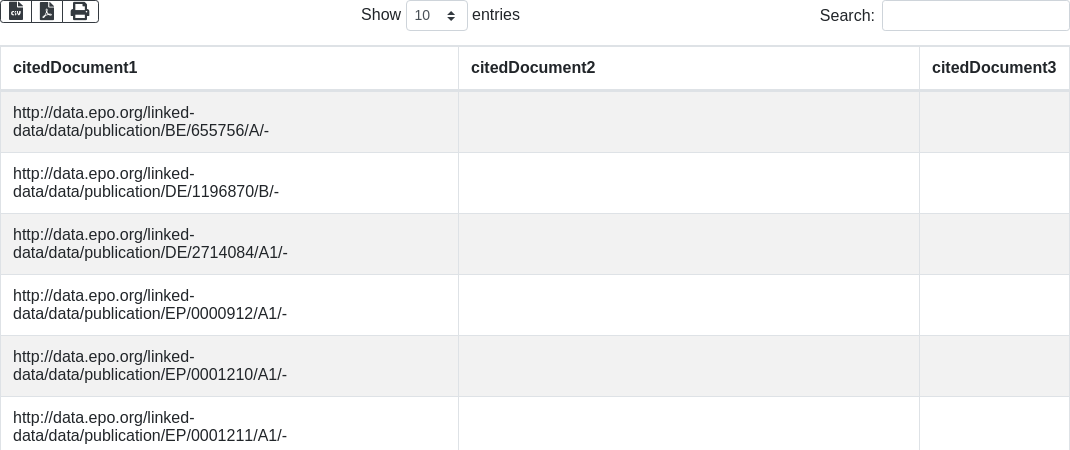This screenshot has height=450, width=1070.
Task: Click the BE/655756/A/- publication URL
Action: point(141,122)
